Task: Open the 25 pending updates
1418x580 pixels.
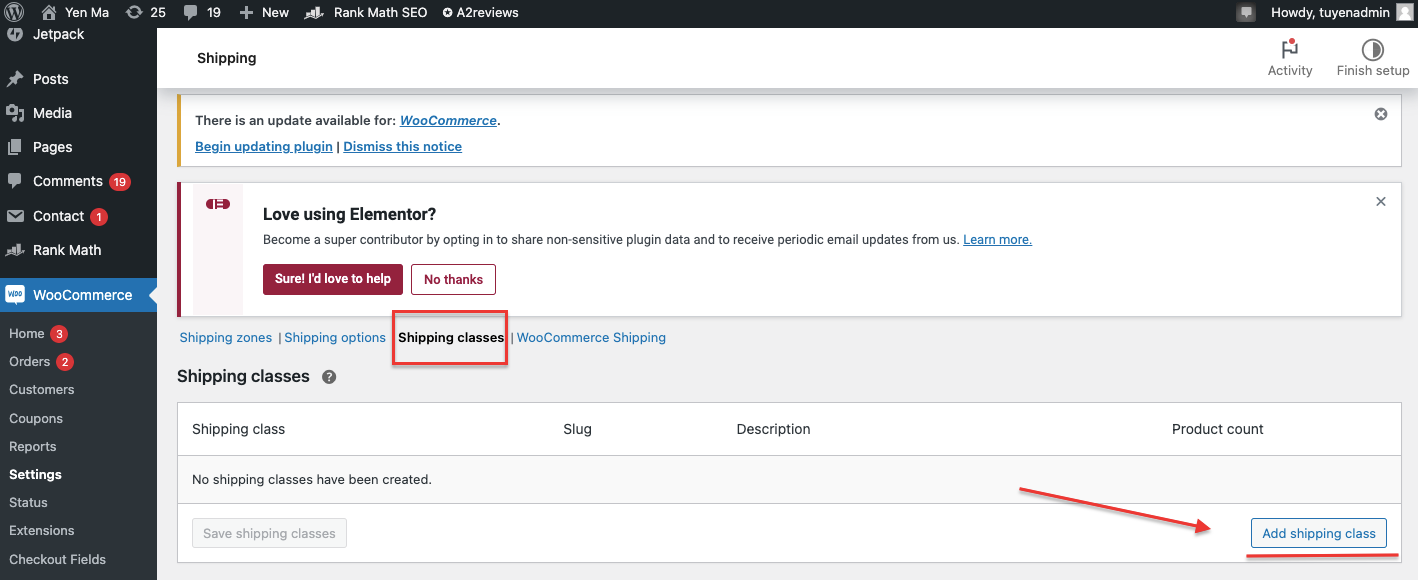Action: tap(146, 13)
